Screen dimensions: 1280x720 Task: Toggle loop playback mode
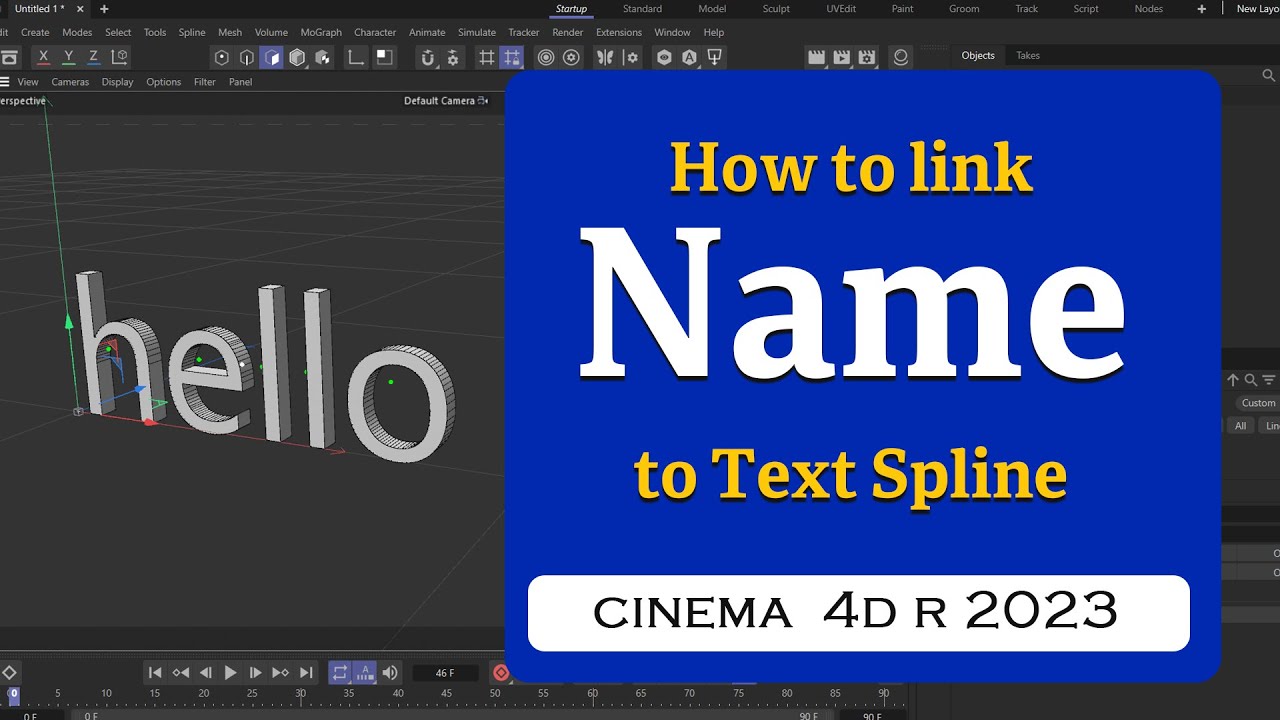point(340,673)
